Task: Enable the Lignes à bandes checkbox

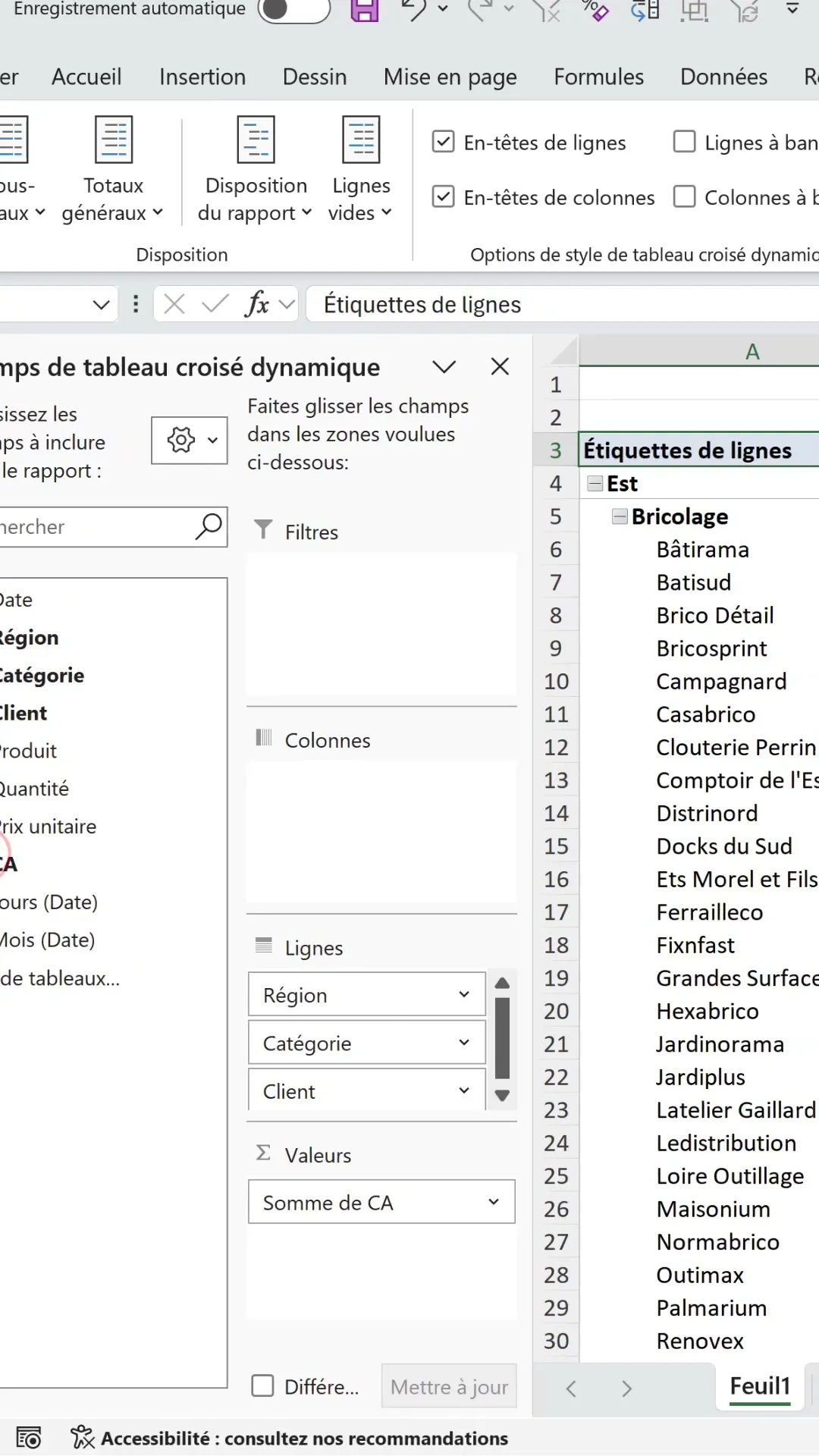Action: (x=685, y=142)
